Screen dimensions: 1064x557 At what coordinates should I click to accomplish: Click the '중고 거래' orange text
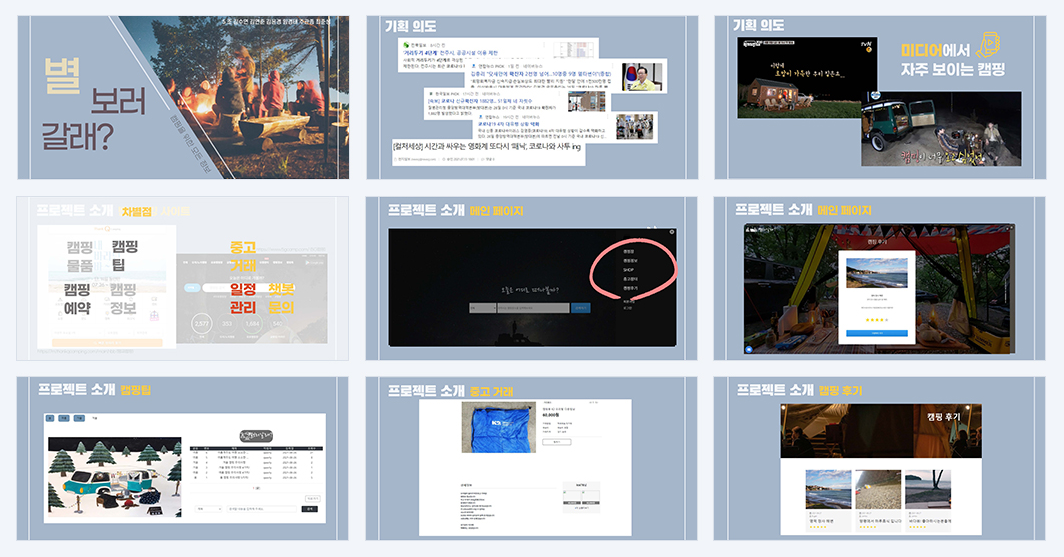pyautogui.click(x=243, y=256)
